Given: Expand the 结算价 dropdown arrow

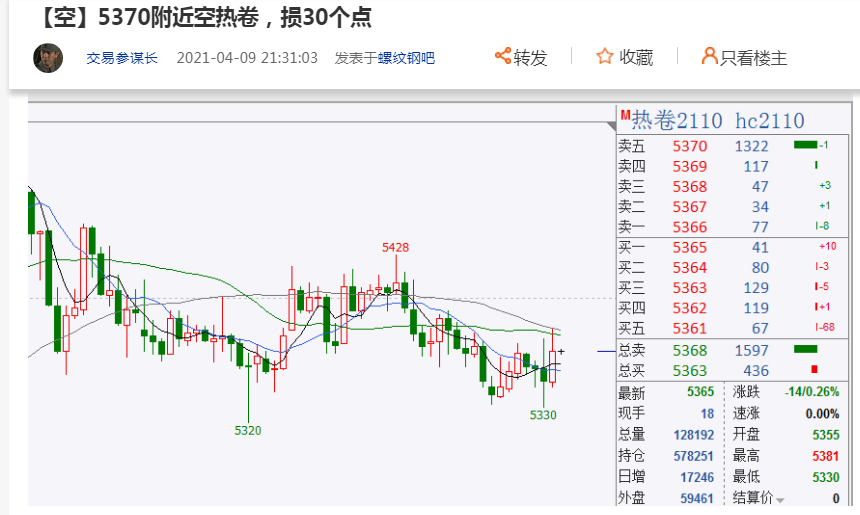Looking at the screenshot, I should click(x=780, y=499).
